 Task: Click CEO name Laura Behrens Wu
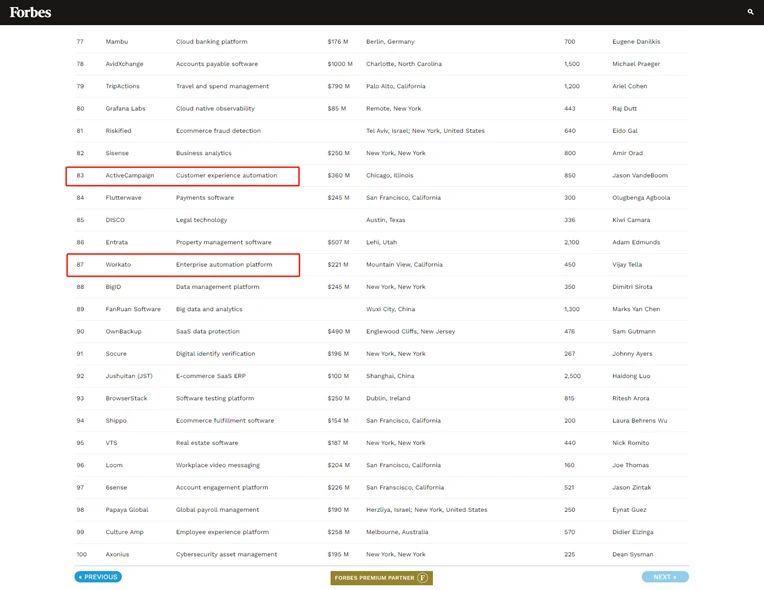(640, 420)
